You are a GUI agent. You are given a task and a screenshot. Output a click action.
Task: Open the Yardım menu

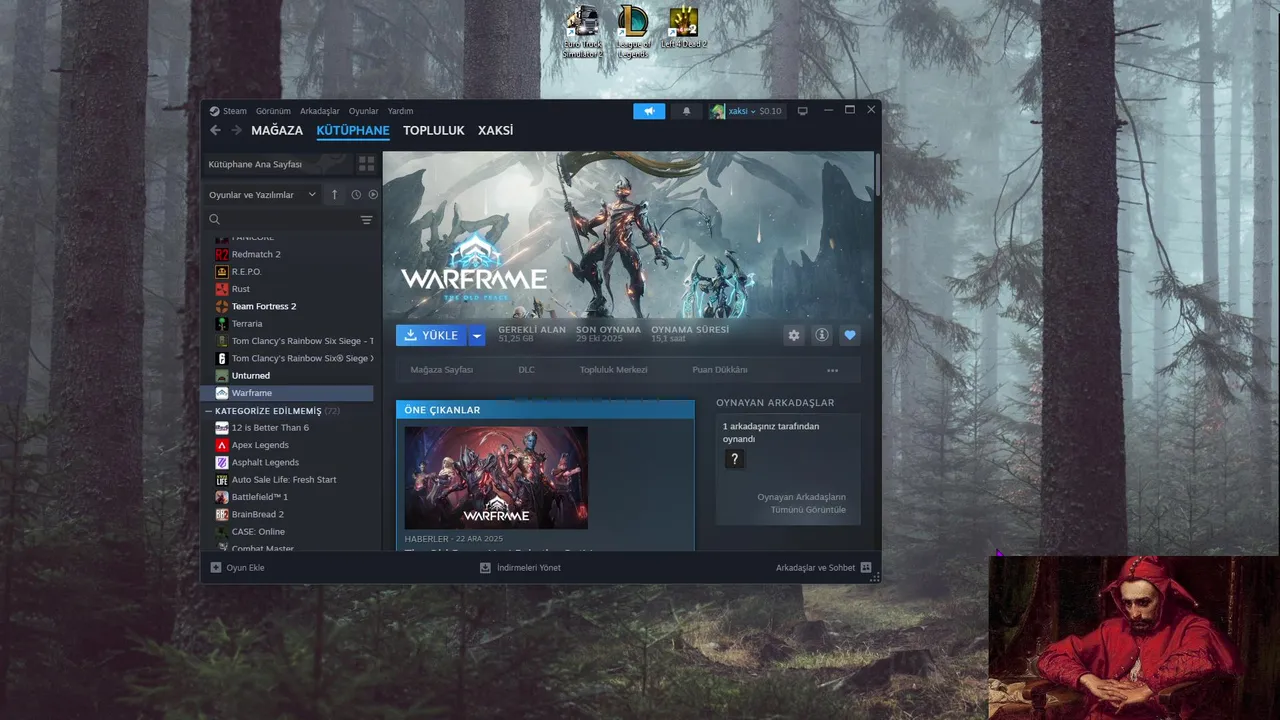400,111
